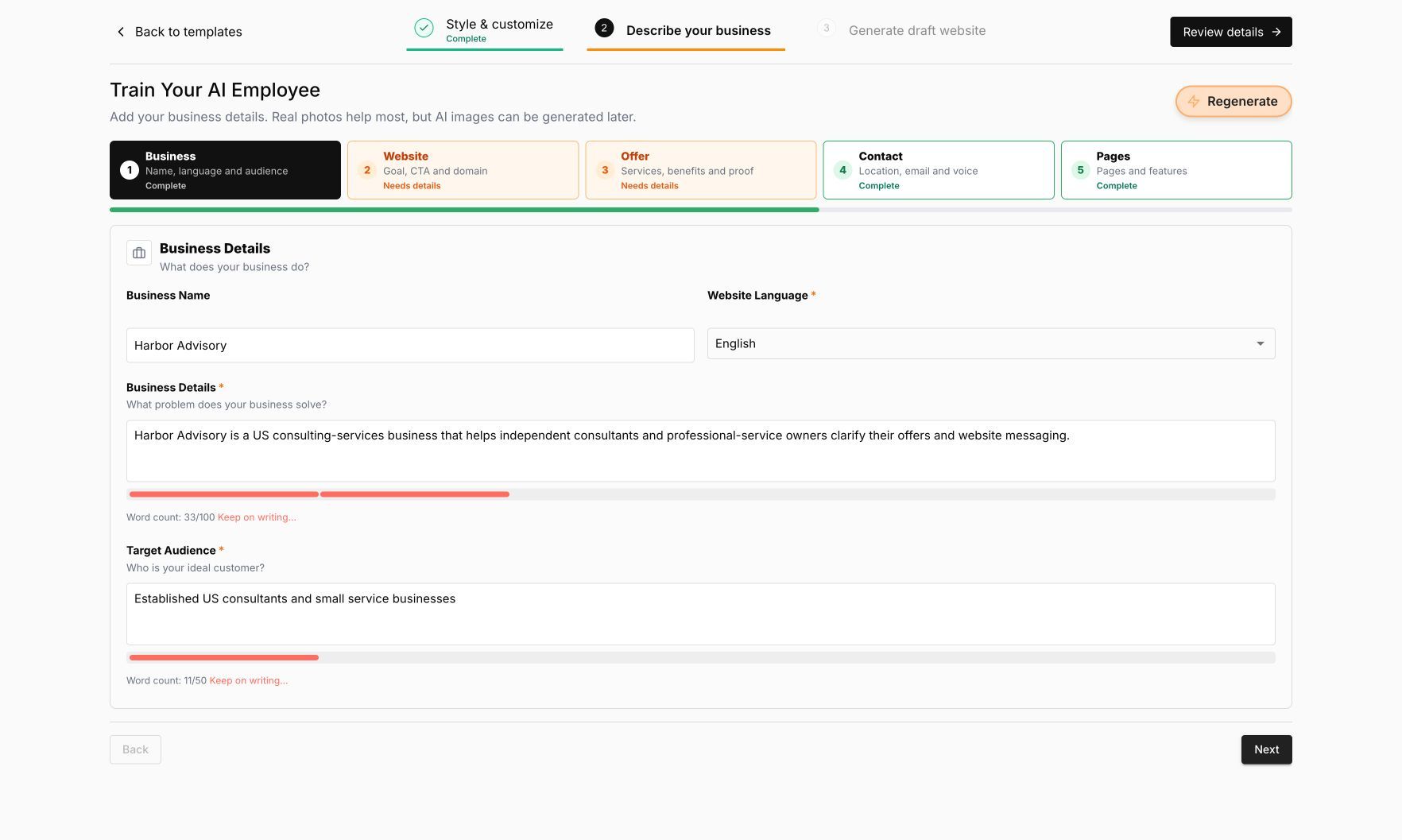Click the number 5 badge on Pages card
Image resolution: width=1402 pixels, height=840 pixels.
[1080, 170]
